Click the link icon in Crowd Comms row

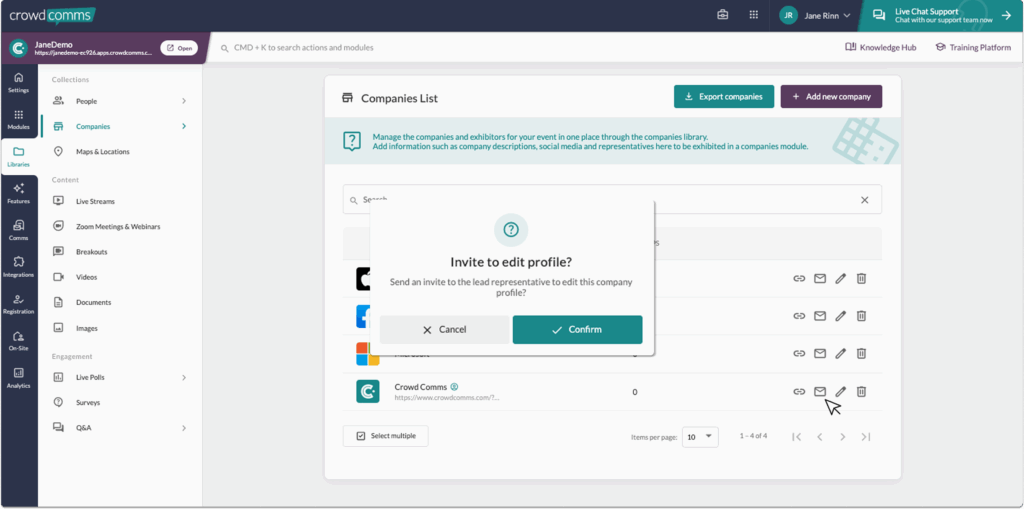799,392
